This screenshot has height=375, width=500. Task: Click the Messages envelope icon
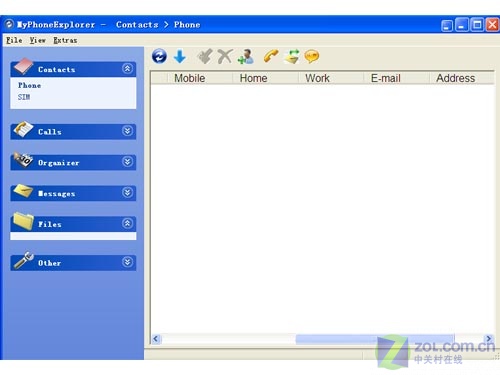23,191
